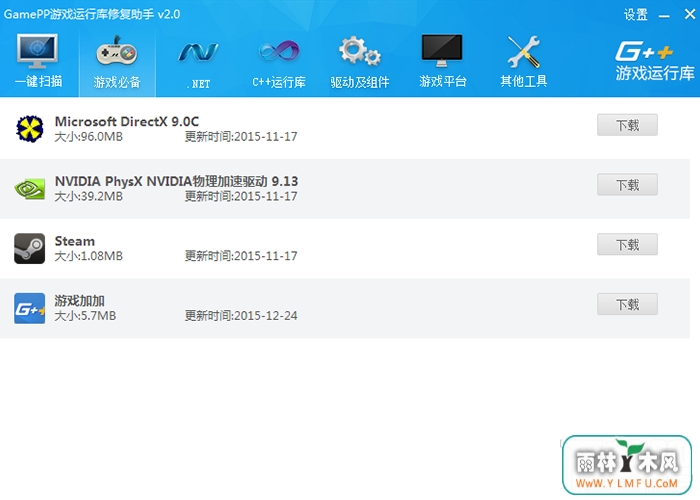Click NVIDIA PhysX row's 更新时间:2015-11-17 text
The width and height of the screenshot is (700, 500).
[241, 196]
